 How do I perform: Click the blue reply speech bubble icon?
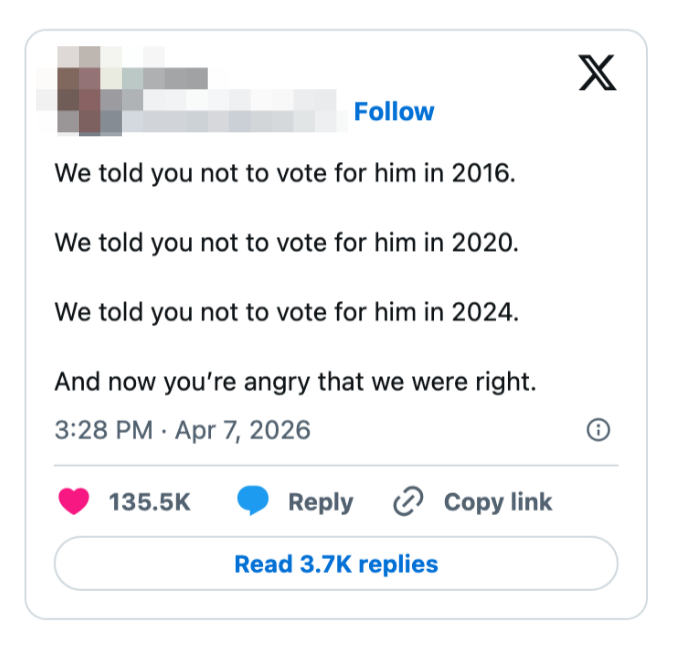click(253, 501)
